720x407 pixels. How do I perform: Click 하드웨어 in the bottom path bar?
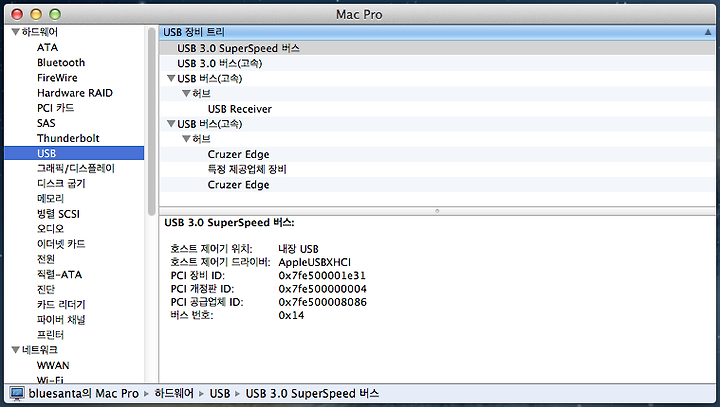pyautogui.click(x=174, y=394)
